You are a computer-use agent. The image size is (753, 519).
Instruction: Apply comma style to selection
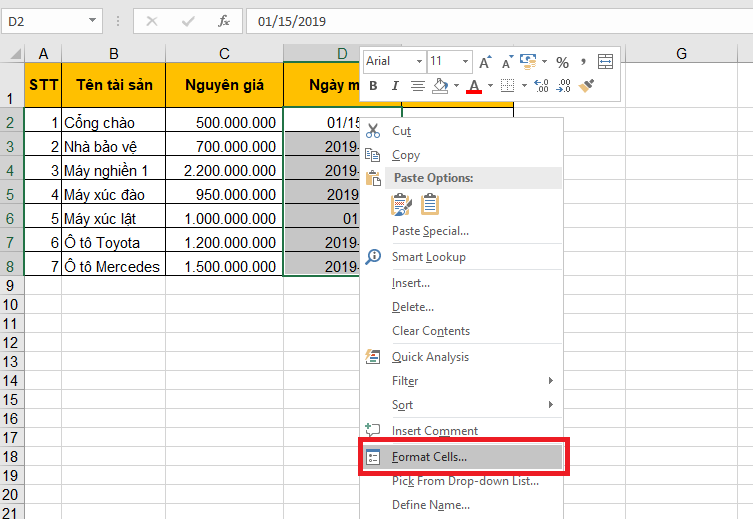(583, 62)
